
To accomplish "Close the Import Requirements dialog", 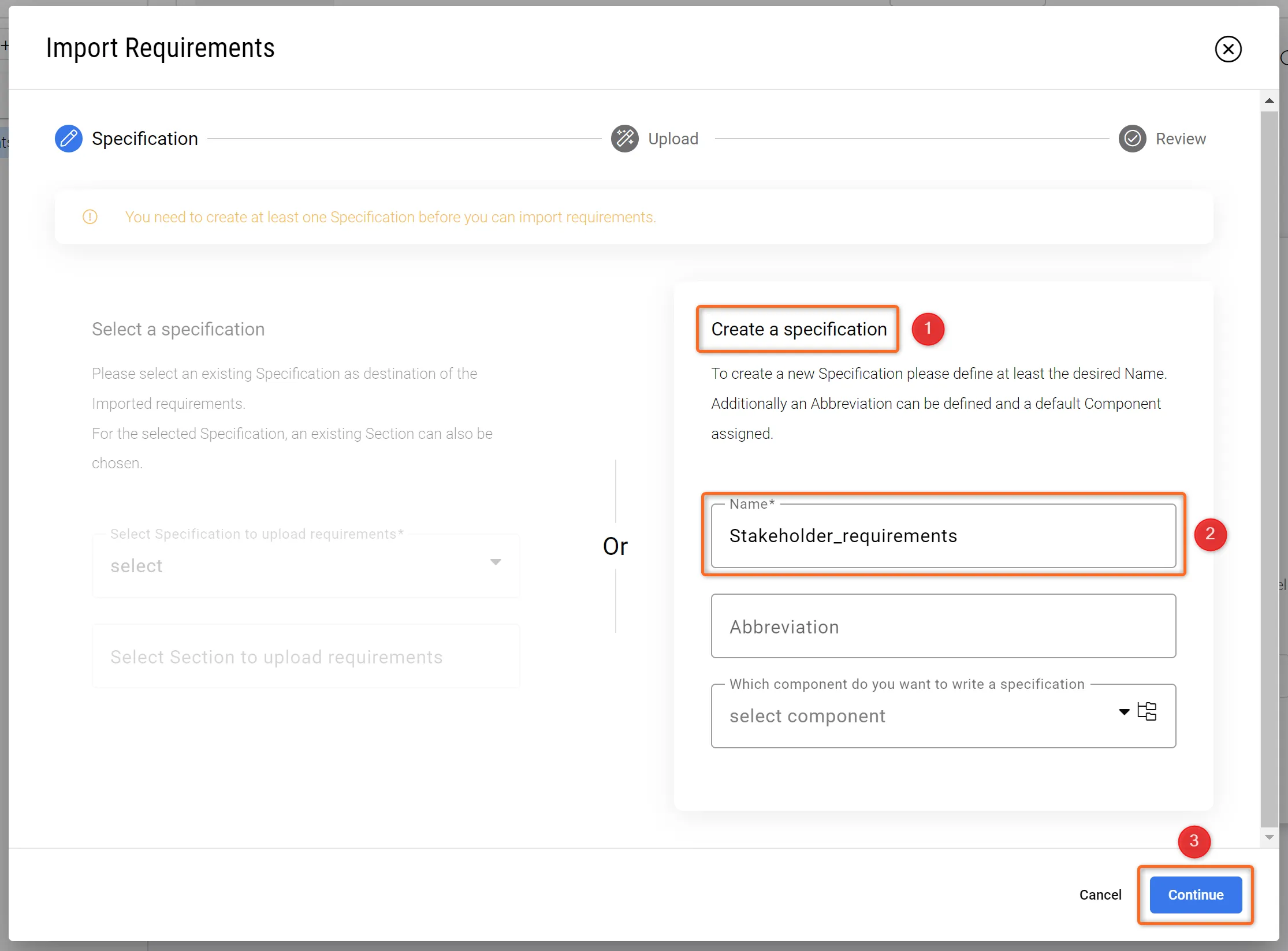I will [1228, 49].
